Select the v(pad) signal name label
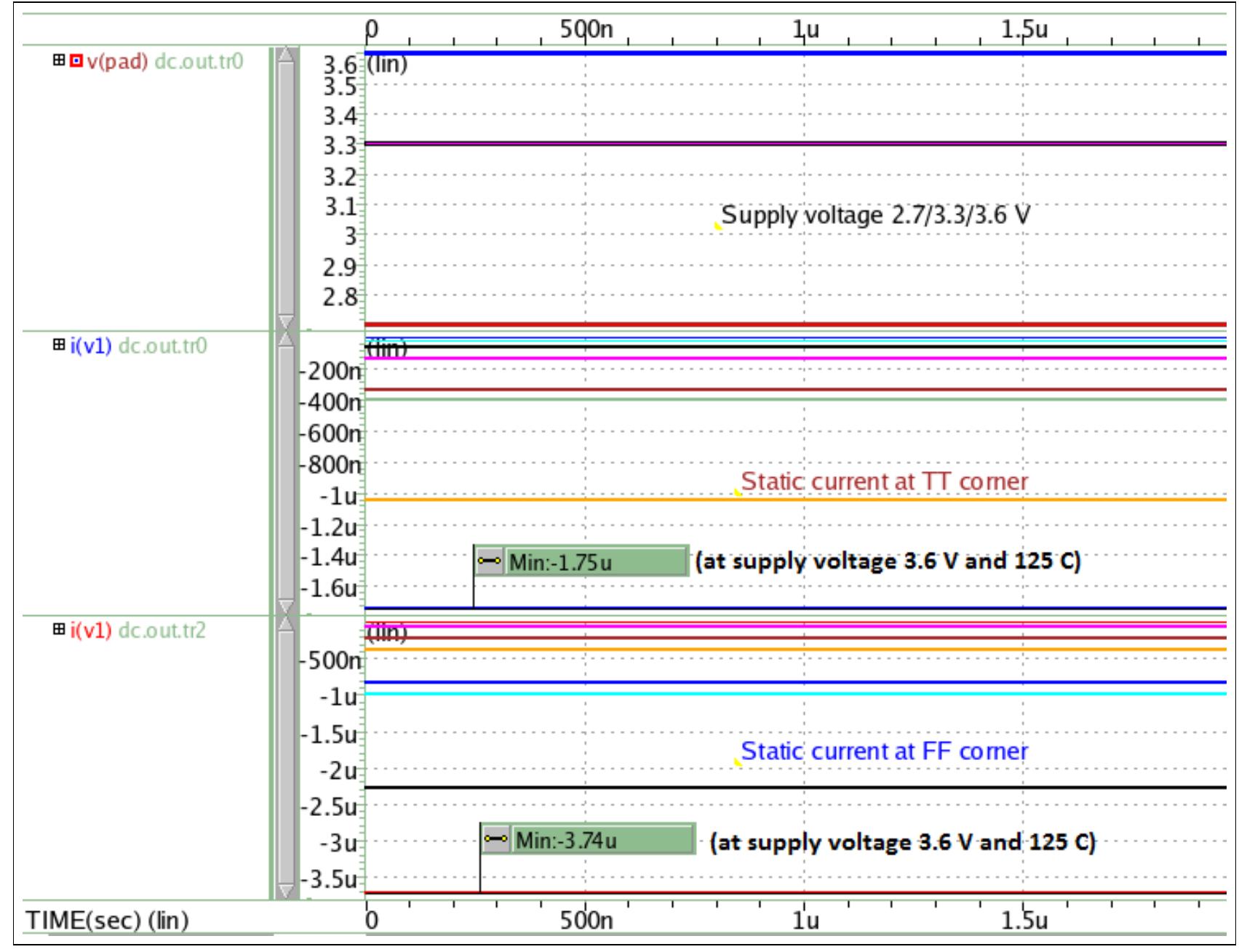The image size is (1239, 952). (x=116, y=61)
